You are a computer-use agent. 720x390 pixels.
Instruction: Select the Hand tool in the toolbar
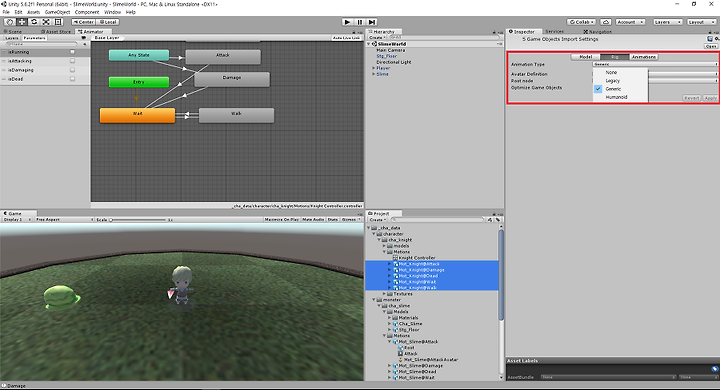(x=10, y=22)
